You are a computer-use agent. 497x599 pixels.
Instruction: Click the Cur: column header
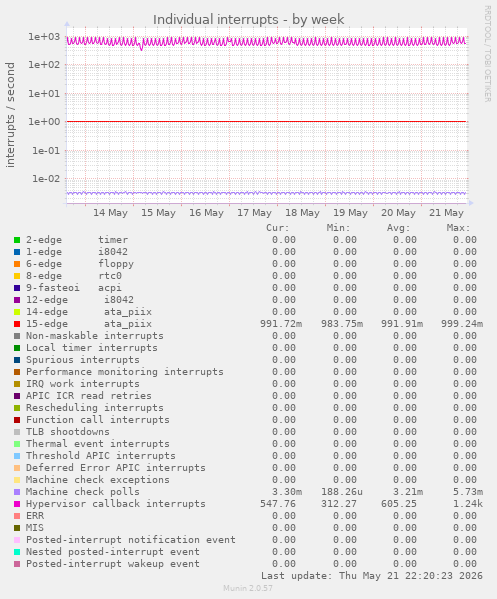[x=278, y=228]
